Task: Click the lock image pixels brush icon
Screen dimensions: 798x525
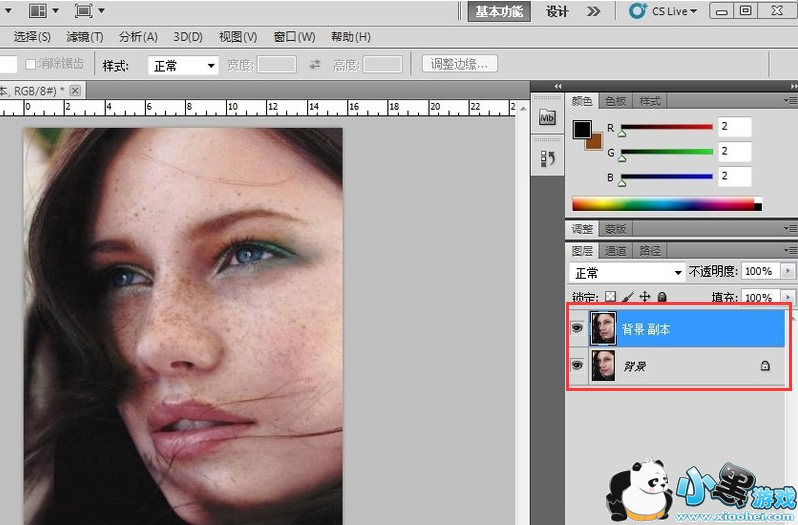Action: click(x=627, y=297)
